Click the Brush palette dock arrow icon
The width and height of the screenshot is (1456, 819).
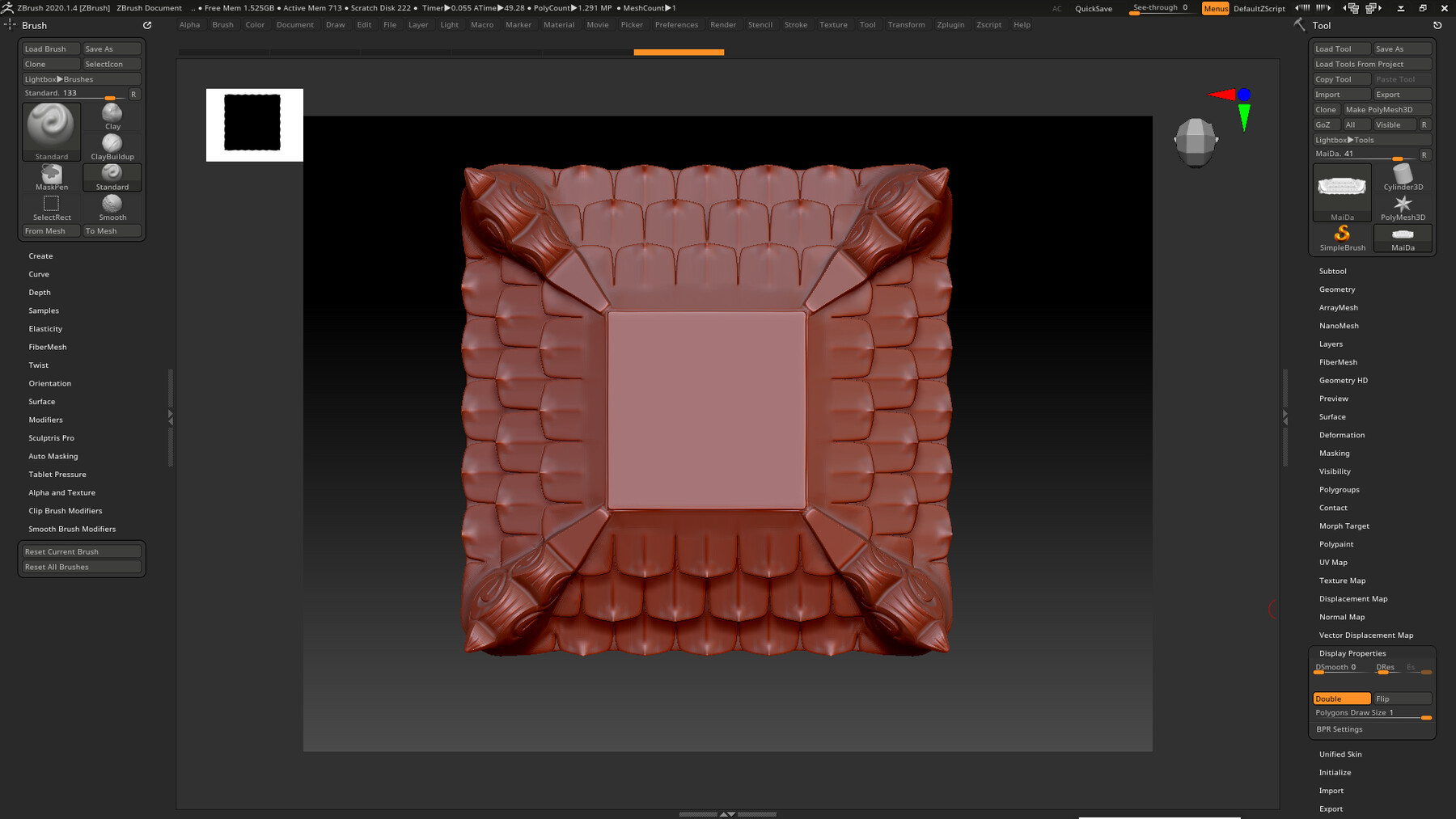(147, 25)
